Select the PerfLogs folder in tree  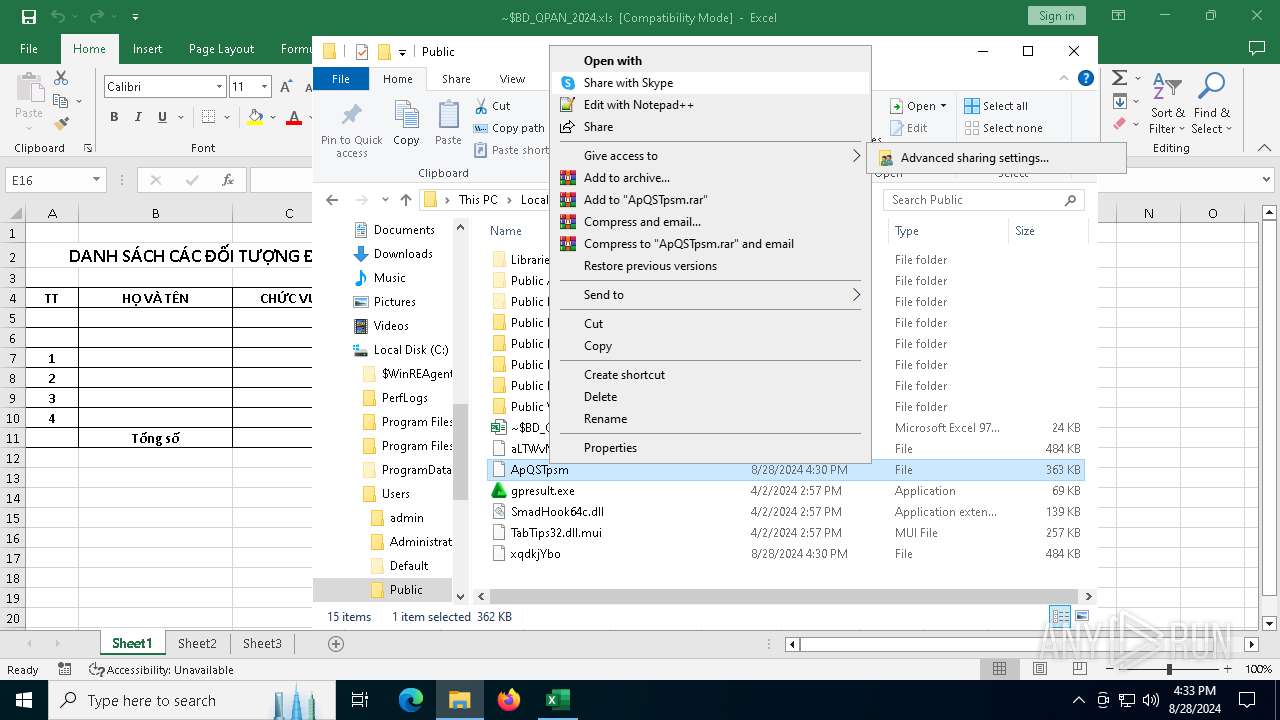(405, 398)
